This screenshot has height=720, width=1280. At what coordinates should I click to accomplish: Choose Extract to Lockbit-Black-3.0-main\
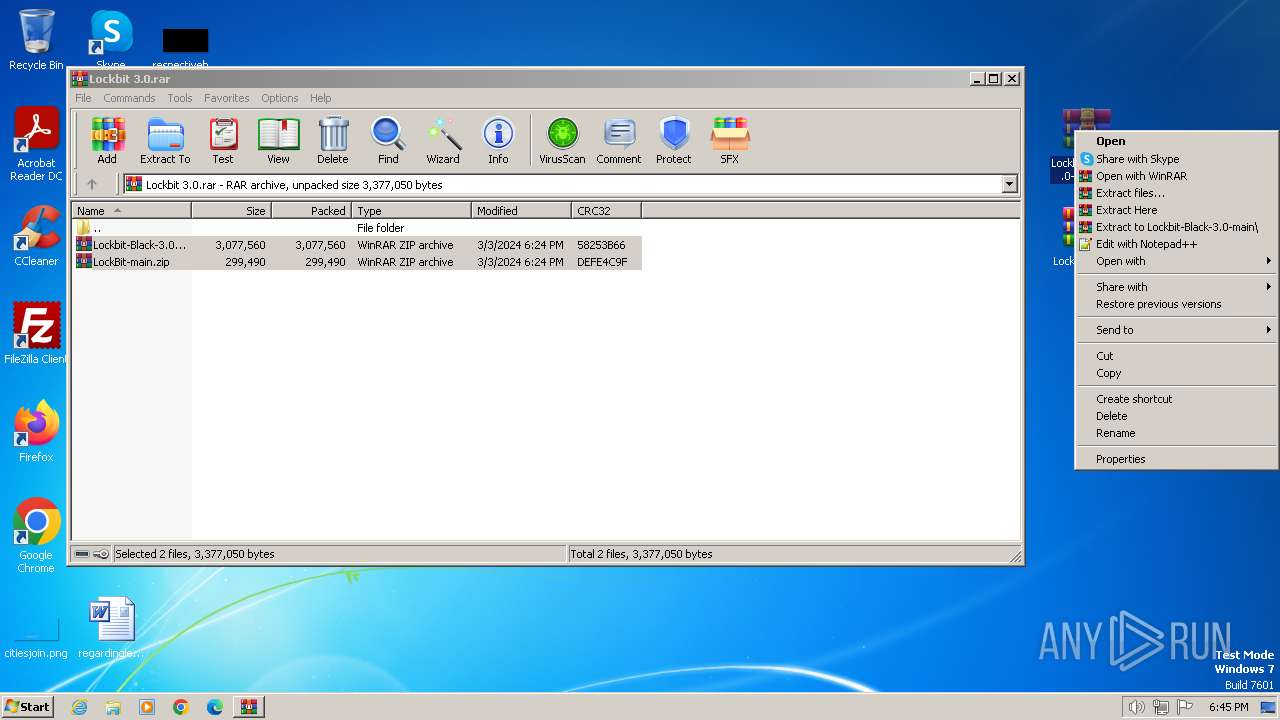[x=1176, y=227]
